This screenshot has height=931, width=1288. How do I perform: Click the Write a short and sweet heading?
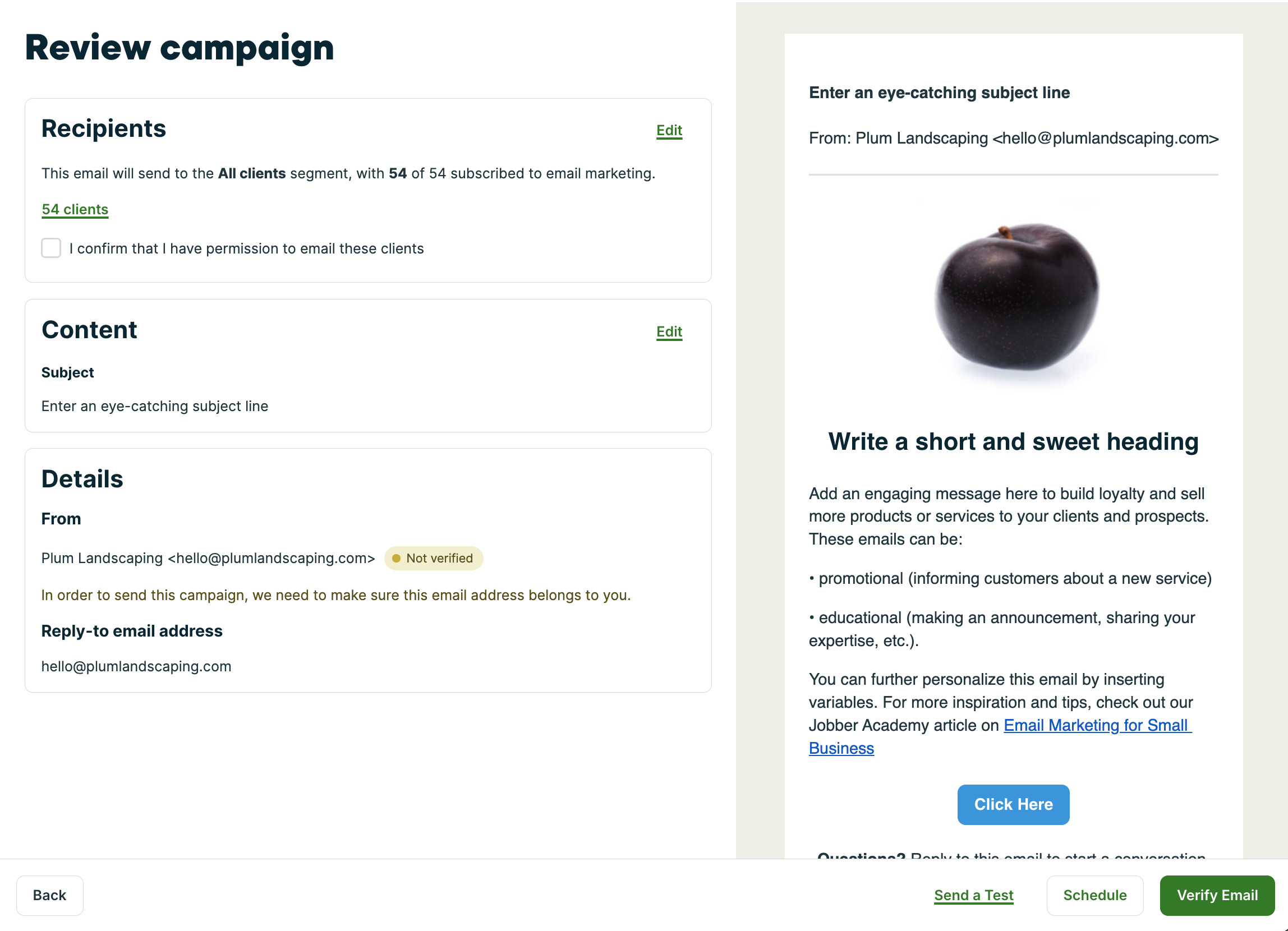(1013, 441)
